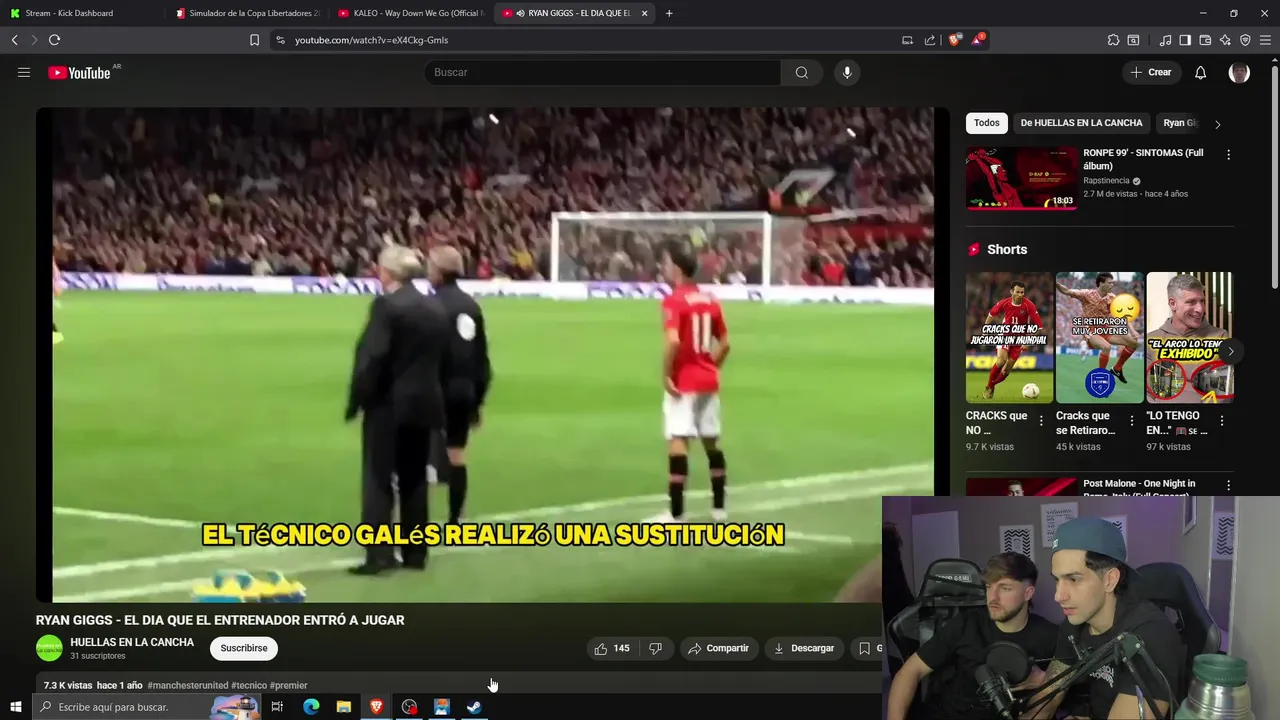The height and width of the screenshot is (720, 1280).
Task: Reload the page with the refresh icon
Action: click(54, 40)
